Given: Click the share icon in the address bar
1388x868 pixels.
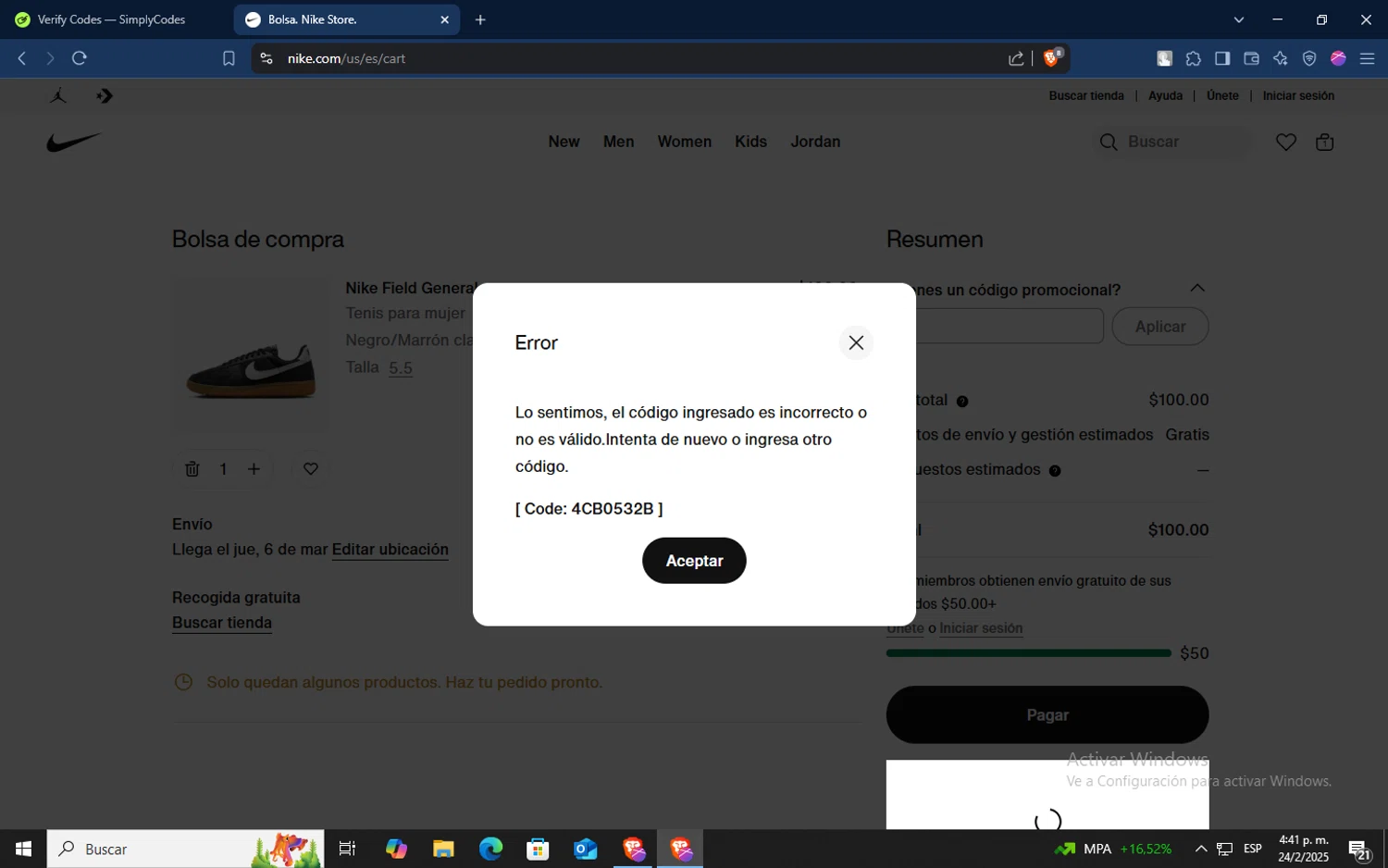Looking at the screenshot, I should tap(1016, 58).
